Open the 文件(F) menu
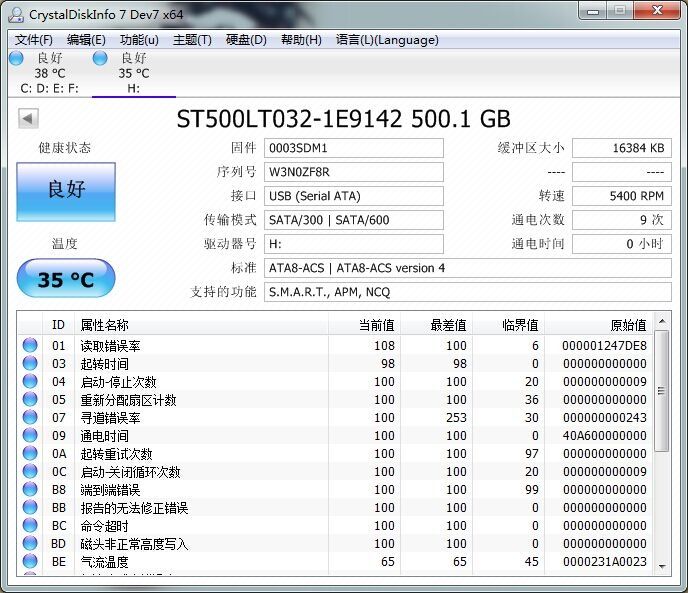This screenshot has width=688, height=593. click(34, 40)
